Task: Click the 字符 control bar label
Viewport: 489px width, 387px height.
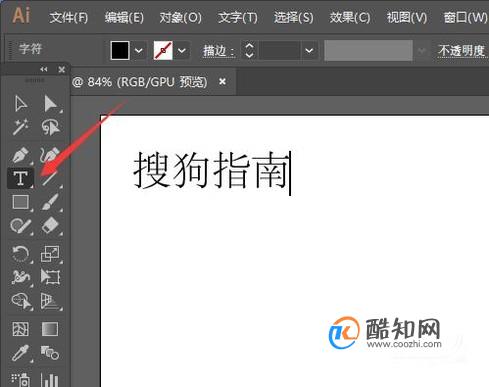Action: [31, 49]
